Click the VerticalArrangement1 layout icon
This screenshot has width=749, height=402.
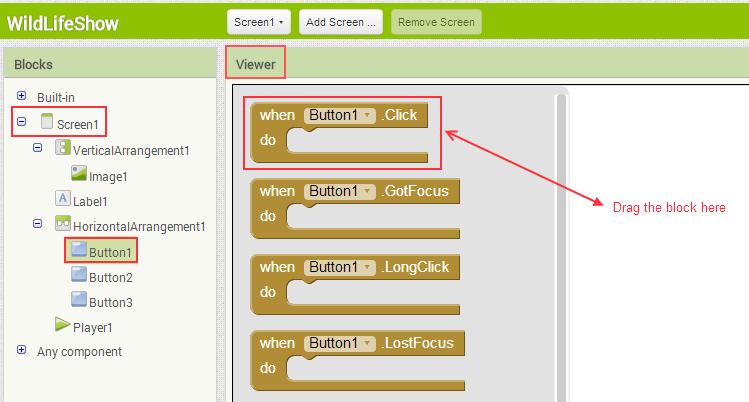pos(62,148)
